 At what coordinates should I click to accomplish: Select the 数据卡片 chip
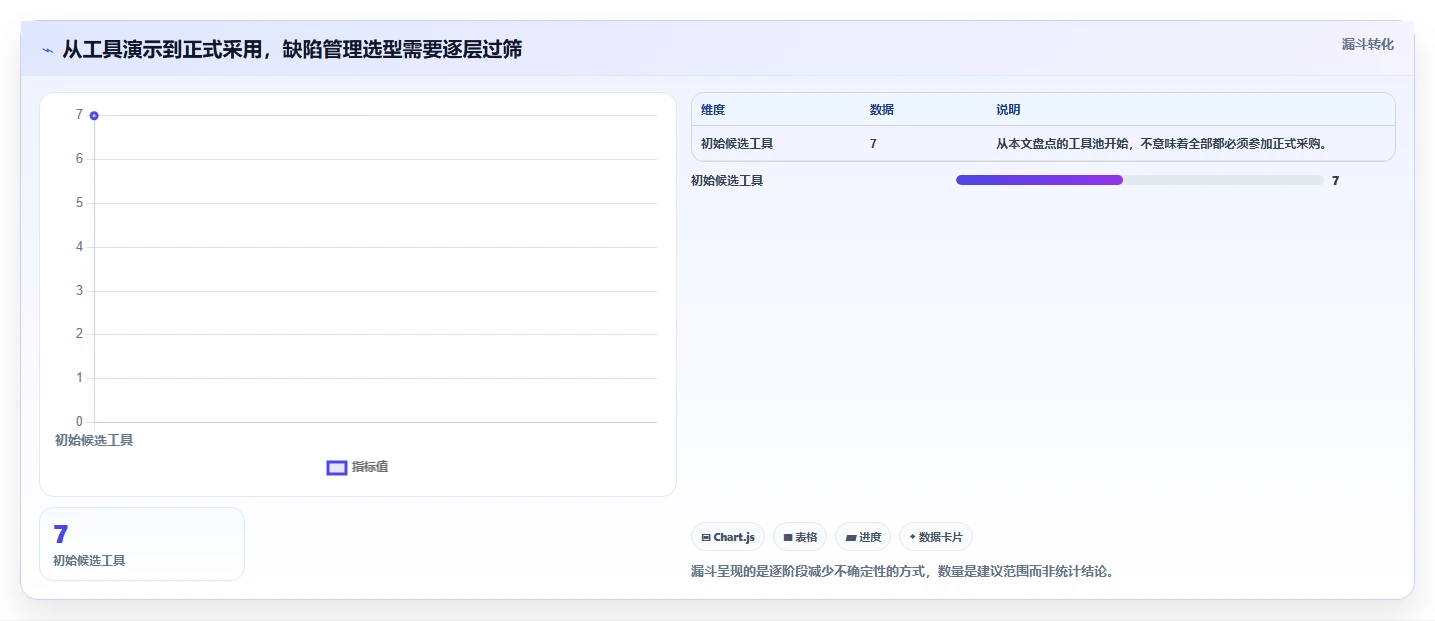tap(936, 537)
